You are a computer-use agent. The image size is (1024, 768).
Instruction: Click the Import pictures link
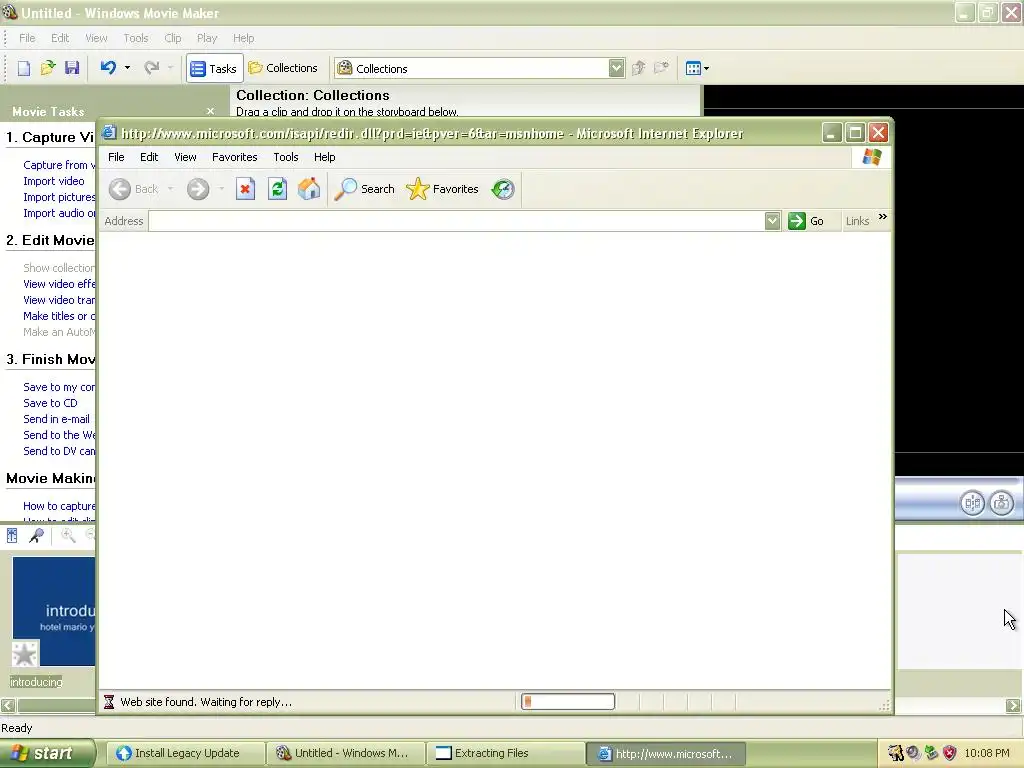click(x=59, y=197)
